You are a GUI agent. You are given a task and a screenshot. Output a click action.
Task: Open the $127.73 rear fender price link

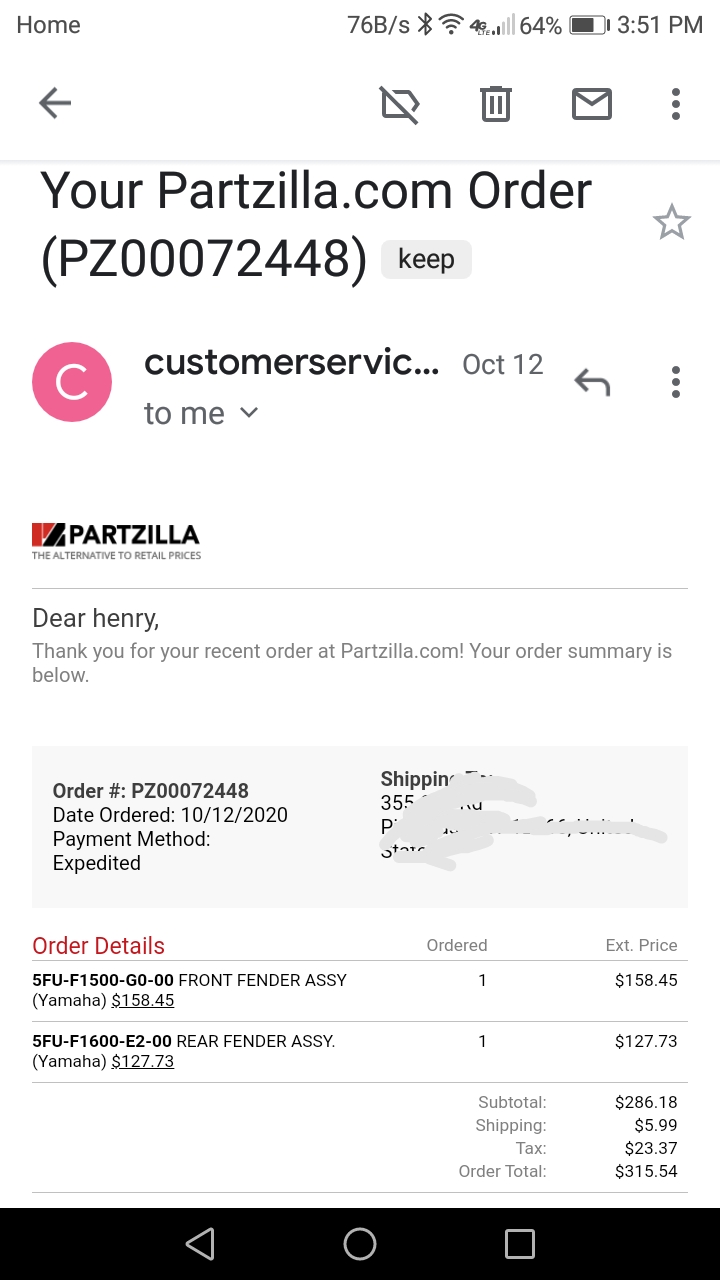point(143,1060)
